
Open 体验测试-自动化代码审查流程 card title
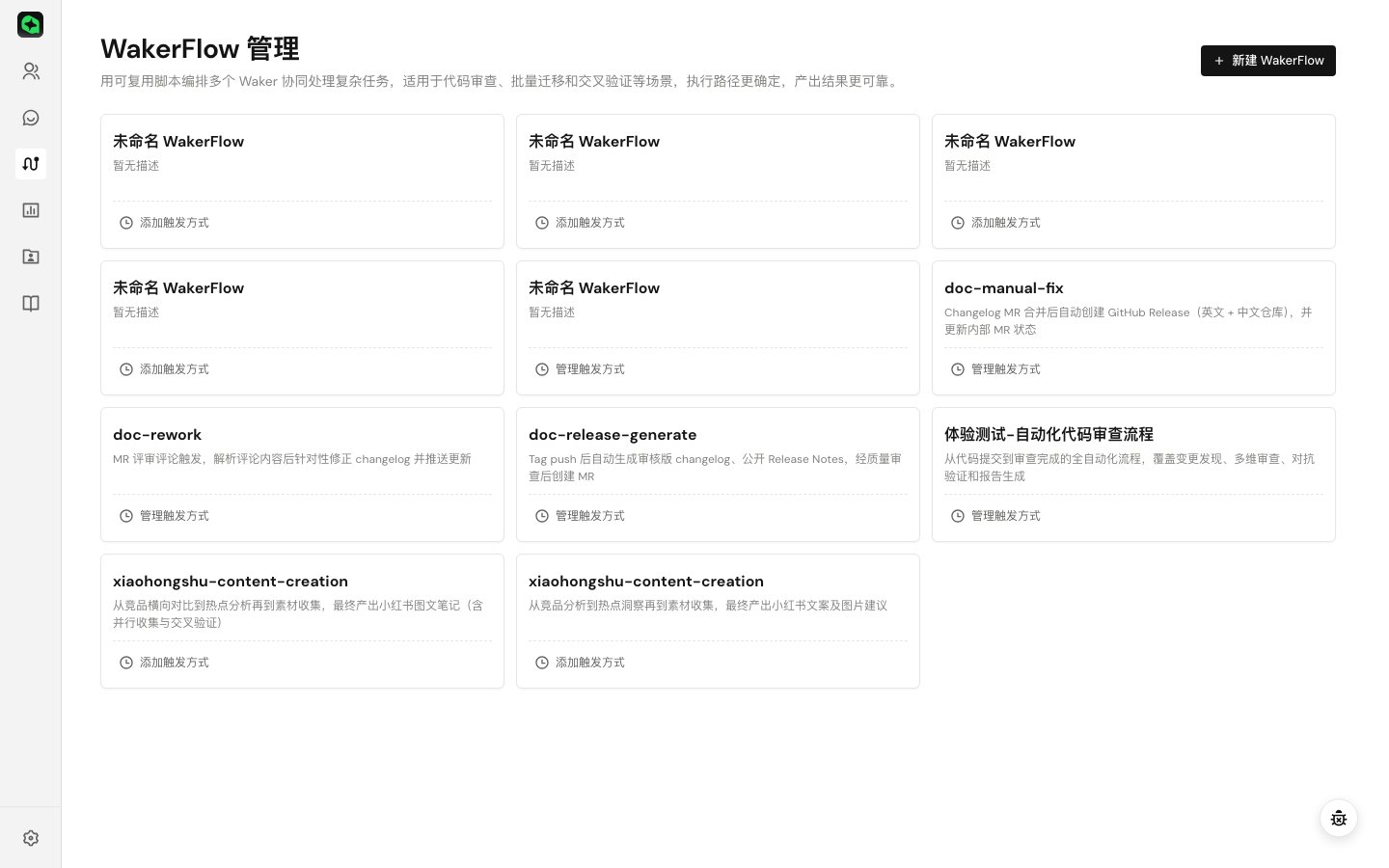coord(1049,435)
